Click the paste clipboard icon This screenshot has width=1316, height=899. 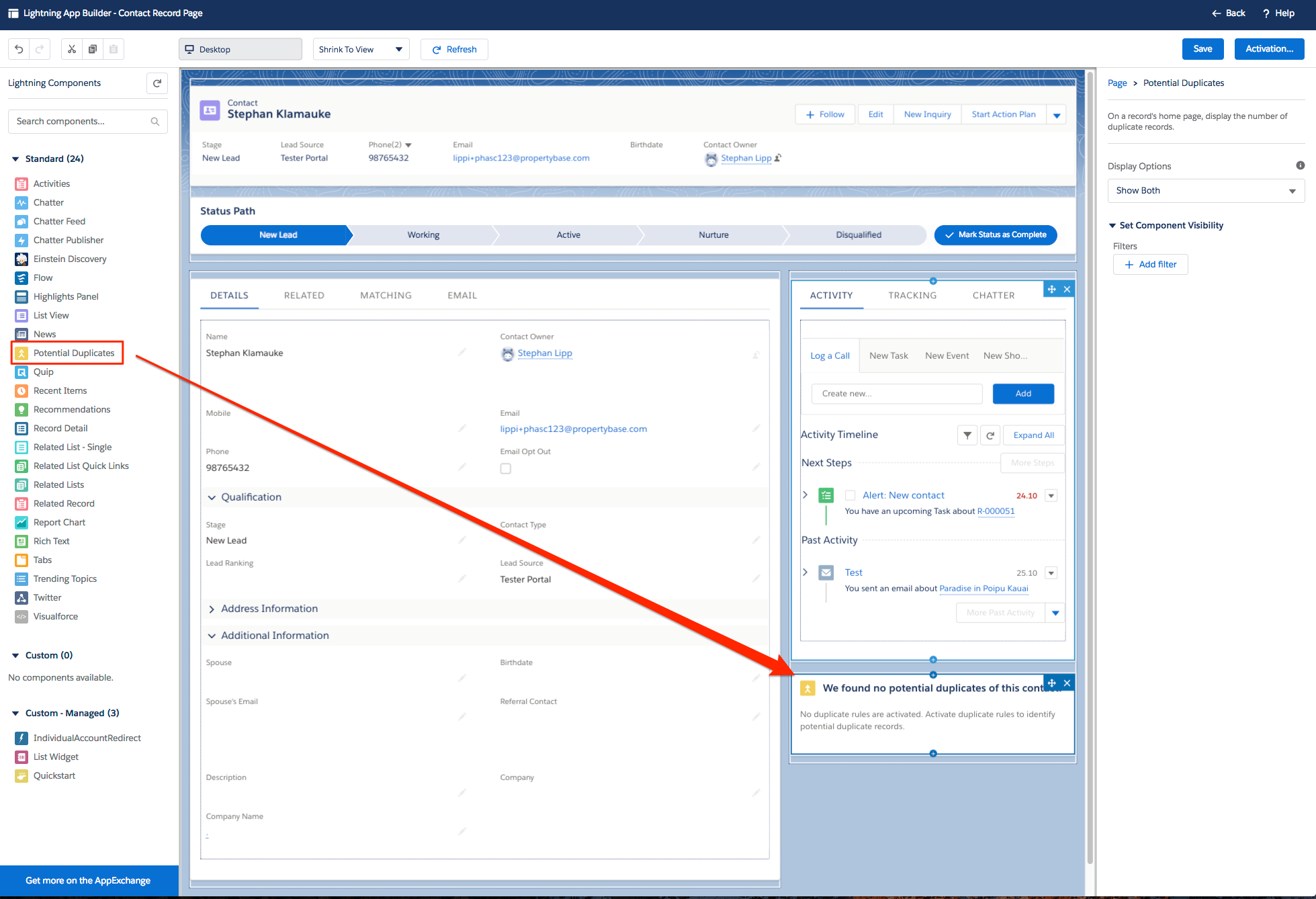114,49
